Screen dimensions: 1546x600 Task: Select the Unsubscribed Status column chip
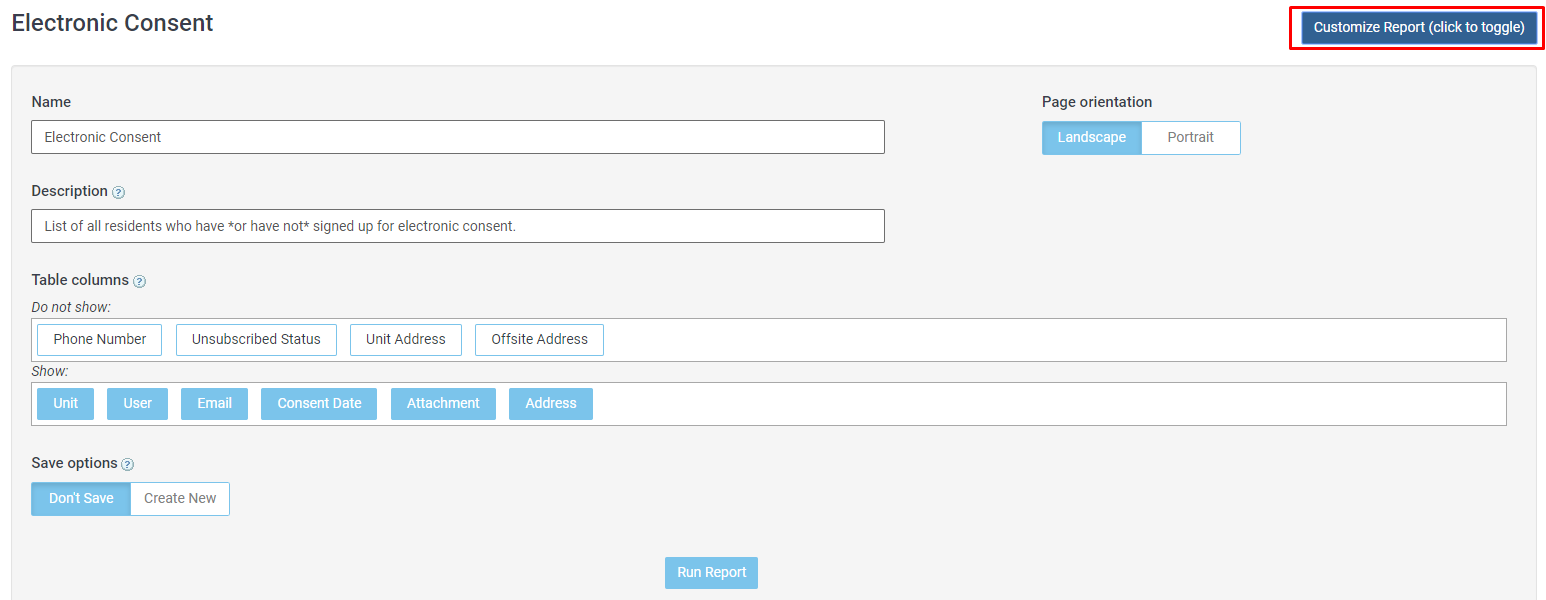[256, 340]
